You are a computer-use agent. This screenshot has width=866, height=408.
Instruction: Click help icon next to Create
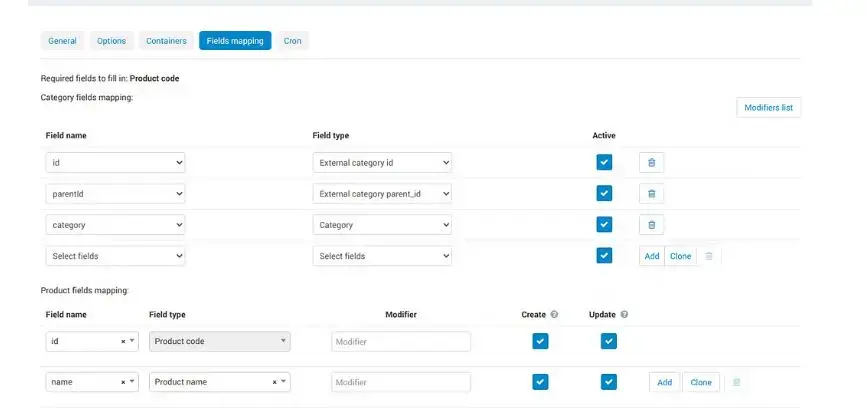click(x=555, y=314)
